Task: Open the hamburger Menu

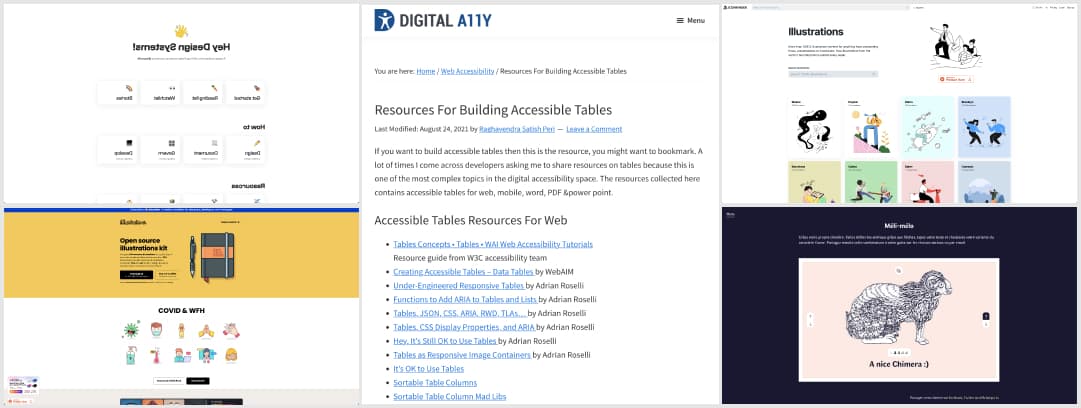Action: (x=690, y=20)
